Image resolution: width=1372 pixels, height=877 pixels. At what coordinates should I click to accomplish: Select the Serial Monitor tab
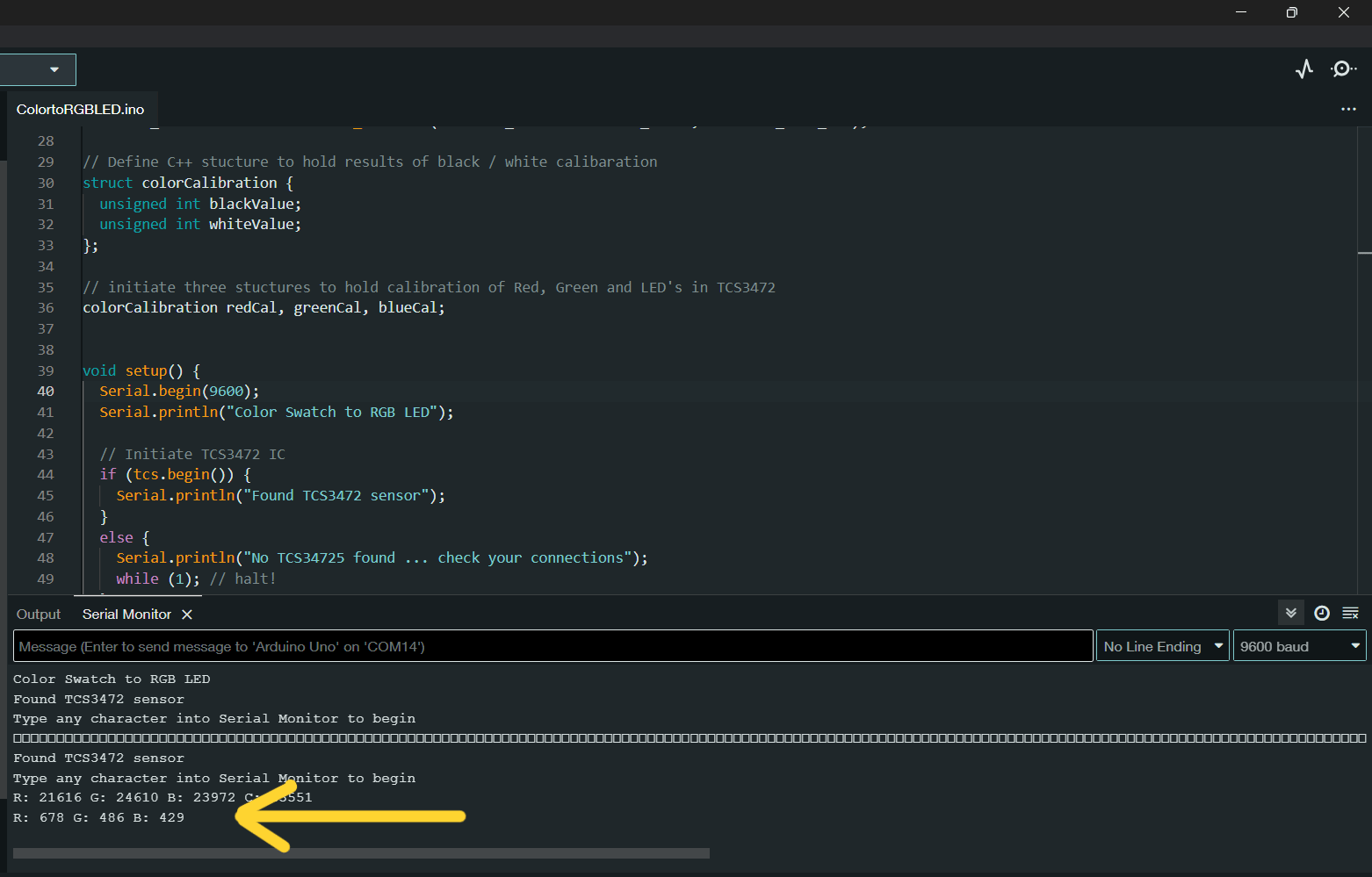pos(126,615)
